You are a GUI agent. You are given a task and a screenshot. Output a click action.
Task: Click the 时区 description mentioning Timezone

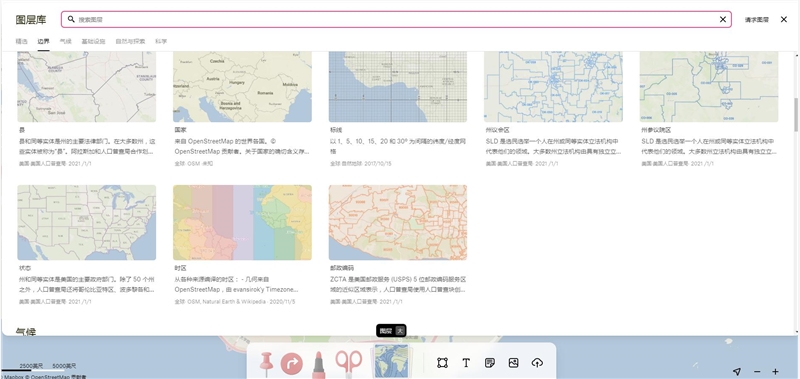(237, 284)
